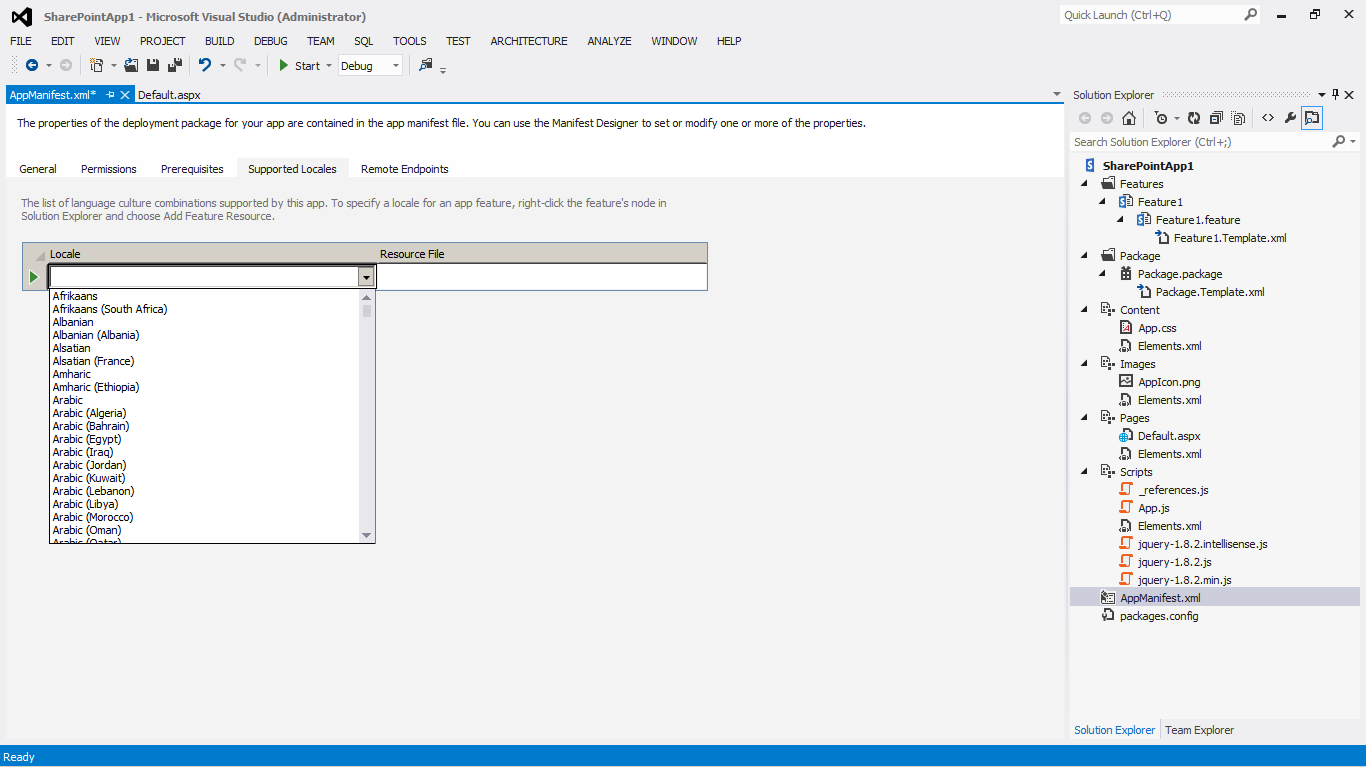Collapse the Features folder node
The height and width of the screenshot is (768, 1366).
tap(1085, 184)
